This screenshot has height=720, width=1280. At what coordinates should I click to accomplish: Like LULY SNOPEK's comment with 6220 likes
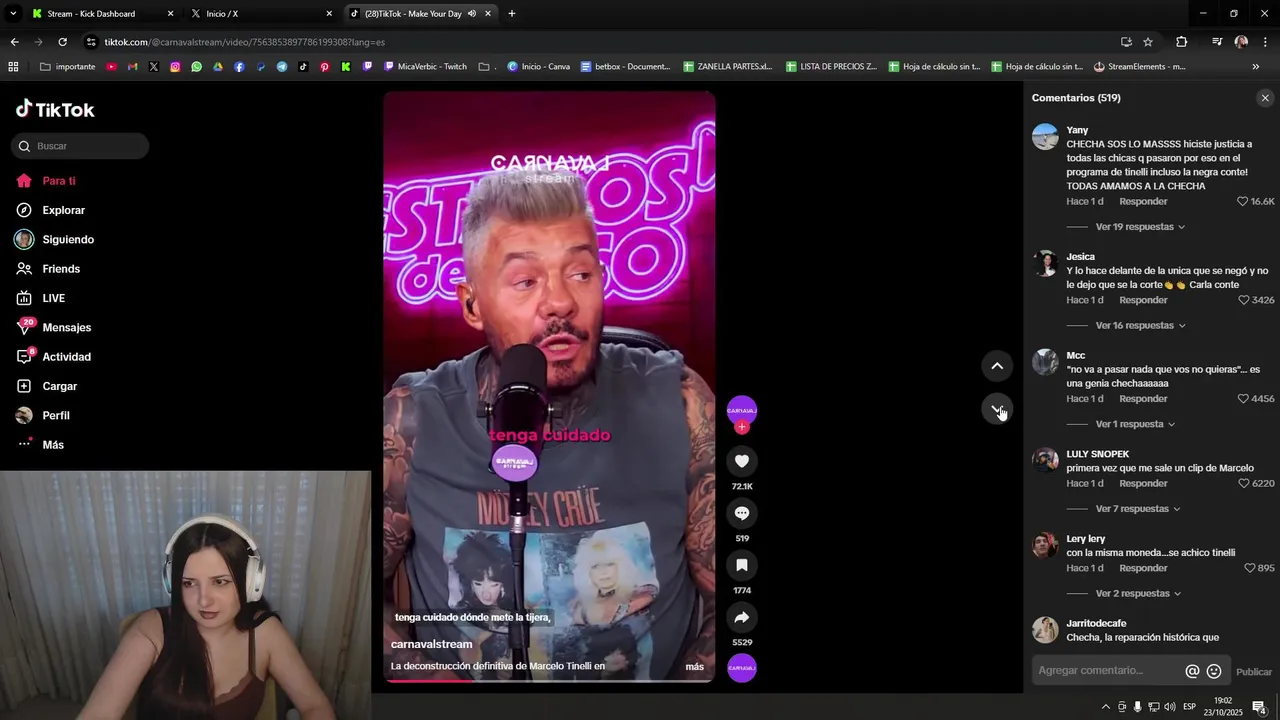tap(1244, 483)
